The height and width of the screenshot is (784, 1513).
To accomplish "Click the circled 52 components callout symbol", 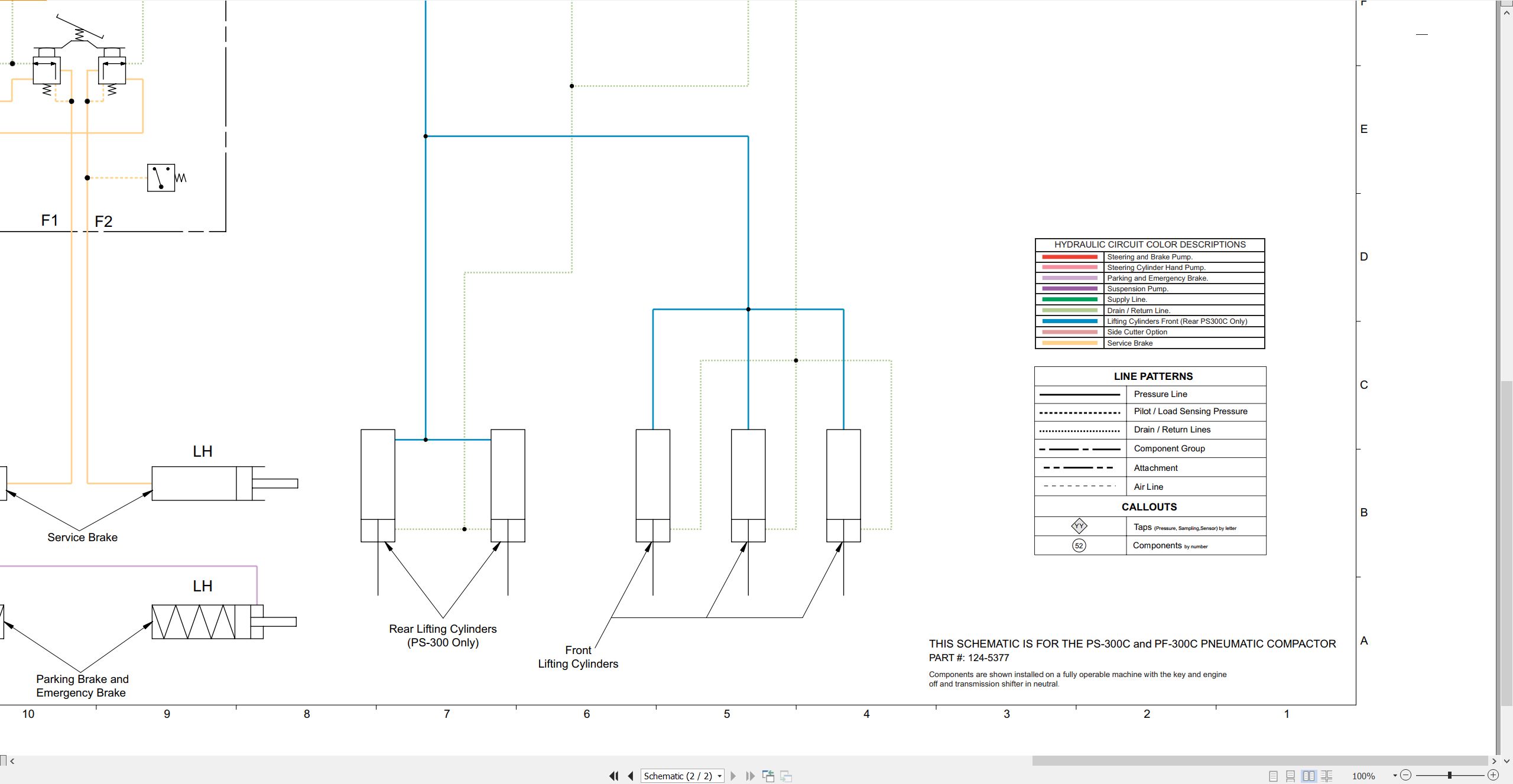I will (1079, 545).
